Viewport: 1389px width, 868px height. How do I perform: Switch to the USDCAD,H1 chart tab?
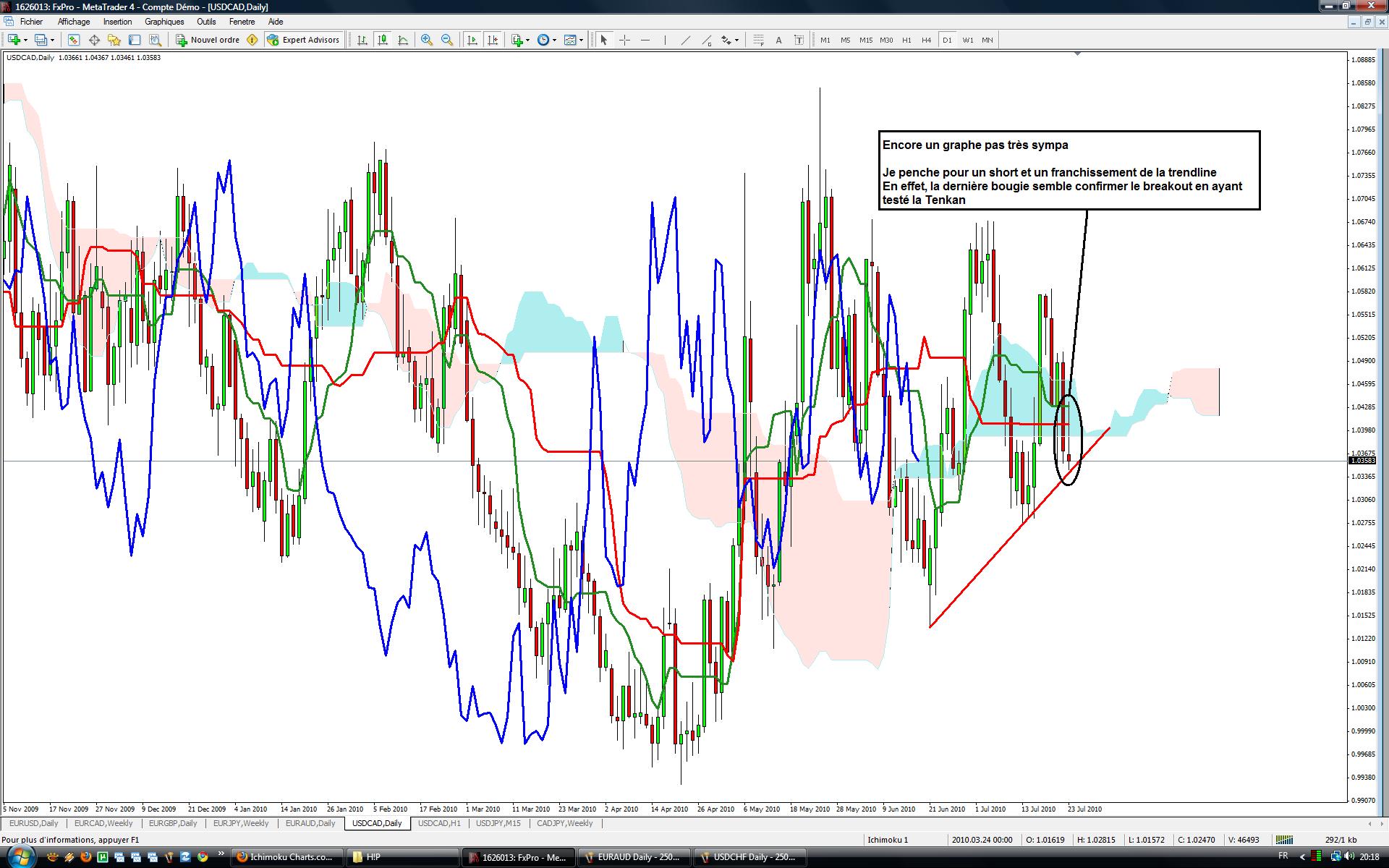pos(439,823)
